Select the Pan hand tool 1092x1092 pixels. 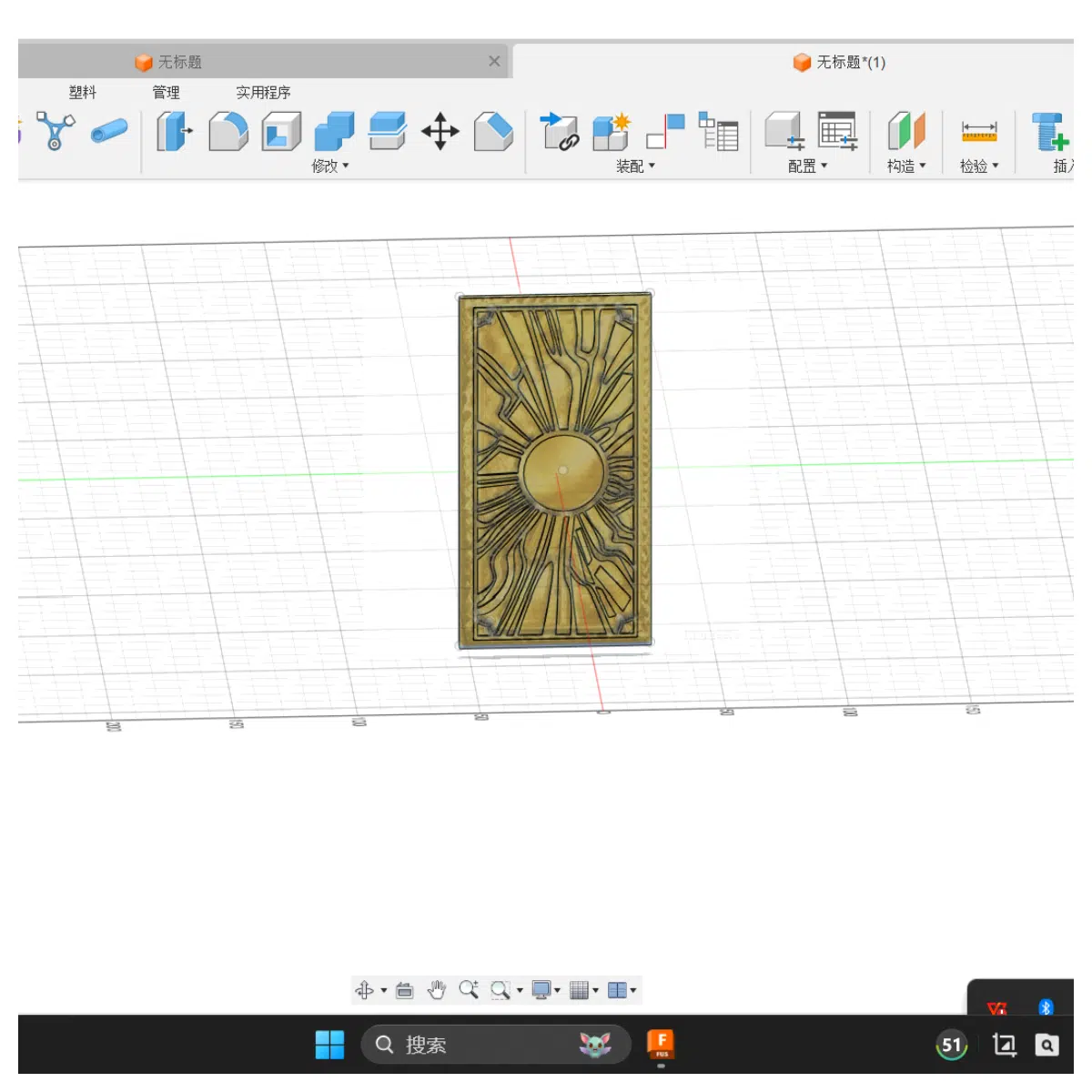click(x=437, y=990)
